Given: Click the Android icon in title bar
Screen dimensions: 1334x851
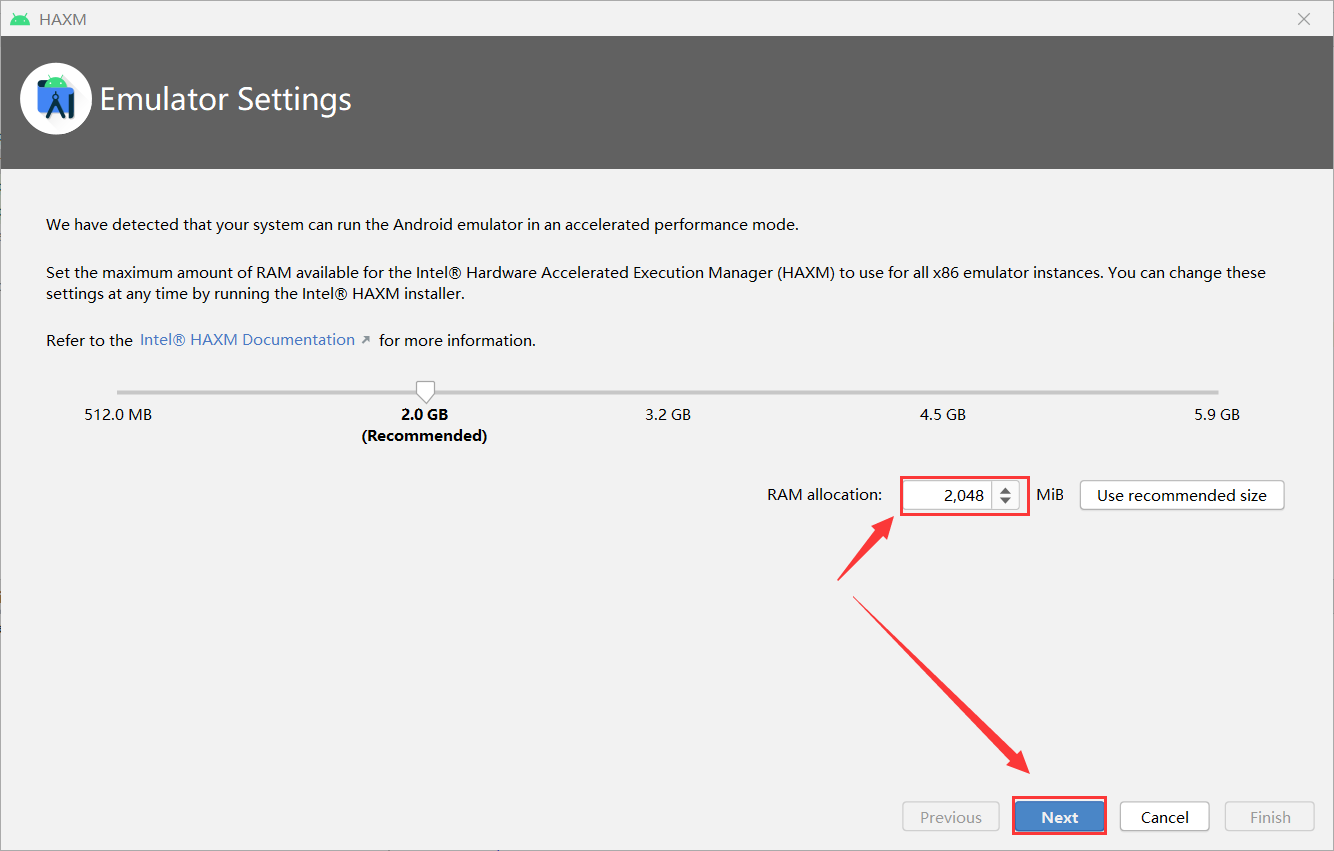Looking at the screenshot, I should [20, 19].
